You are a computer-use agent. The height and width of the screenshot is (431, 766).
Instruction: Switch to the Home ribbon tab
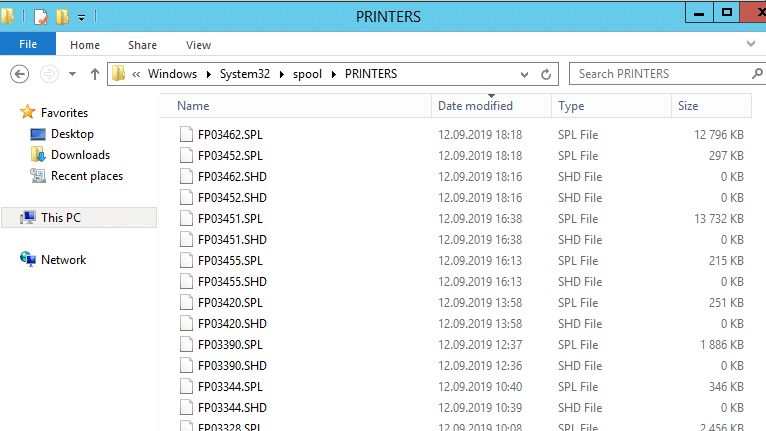(85, 45)
